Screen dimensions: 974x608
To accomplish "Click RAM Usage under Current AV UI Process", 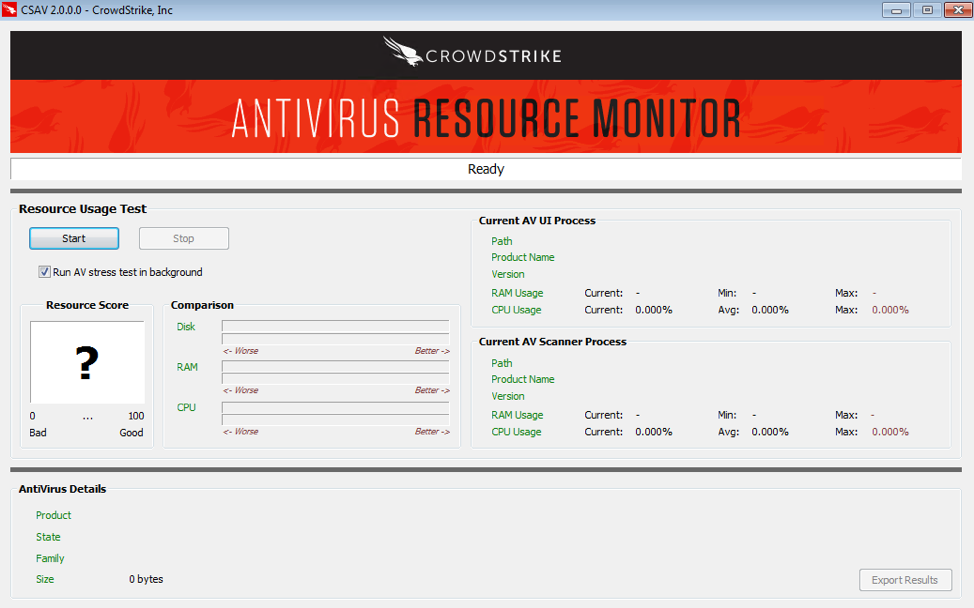I will [517, 293].
